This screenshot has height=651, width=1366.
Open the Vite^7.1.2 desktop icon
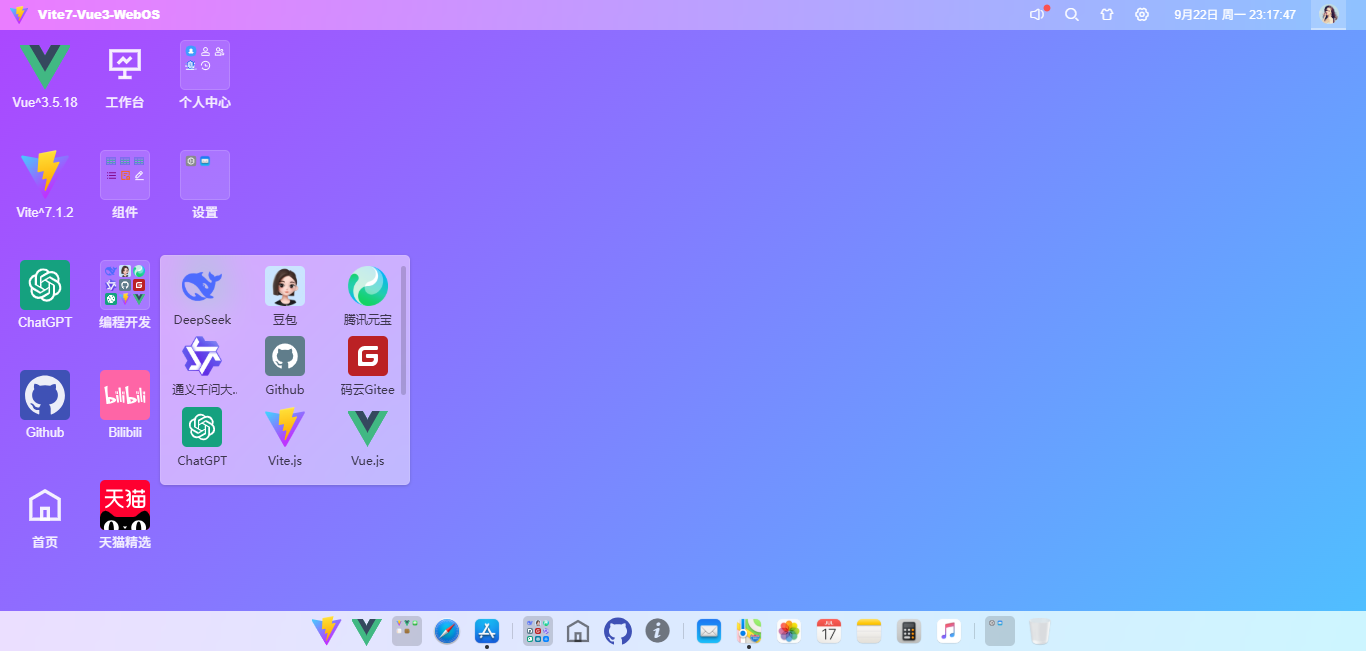coord(45,185)
